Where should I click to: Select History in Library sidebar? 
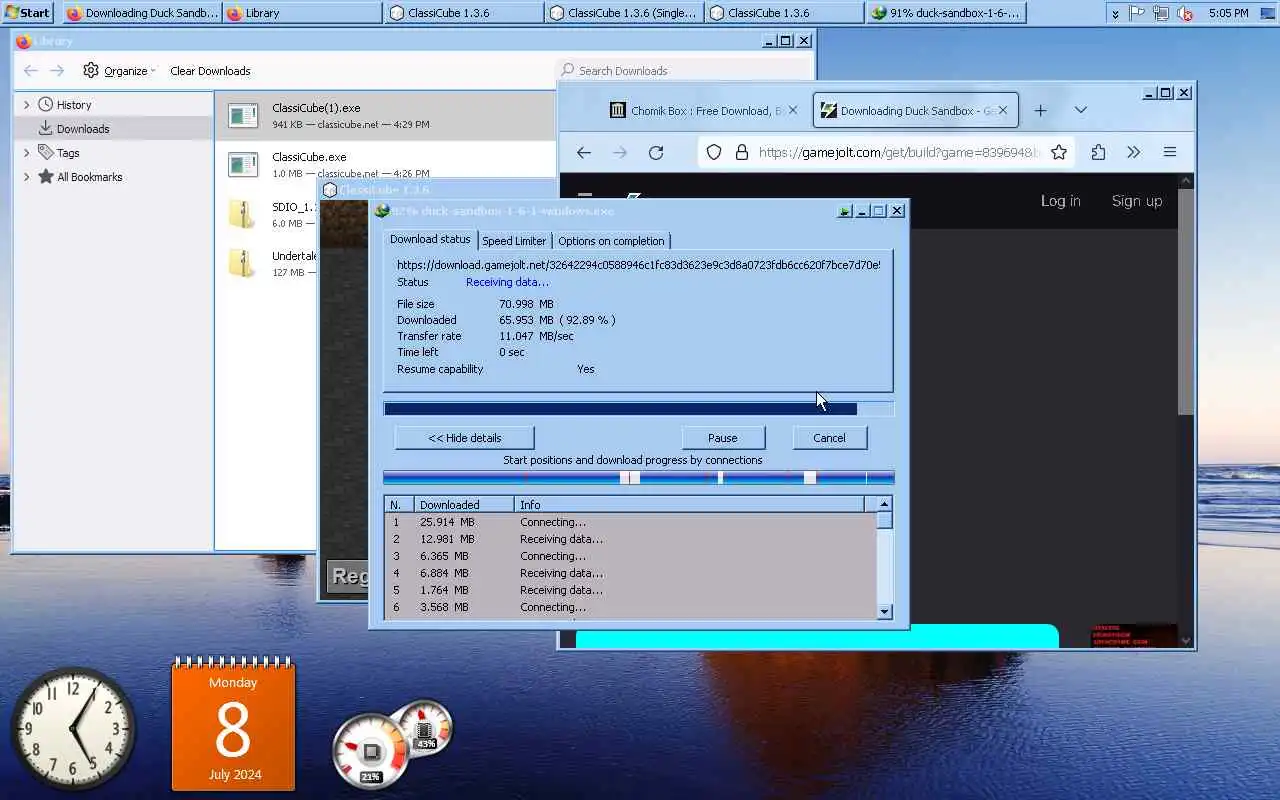point(113,104)
